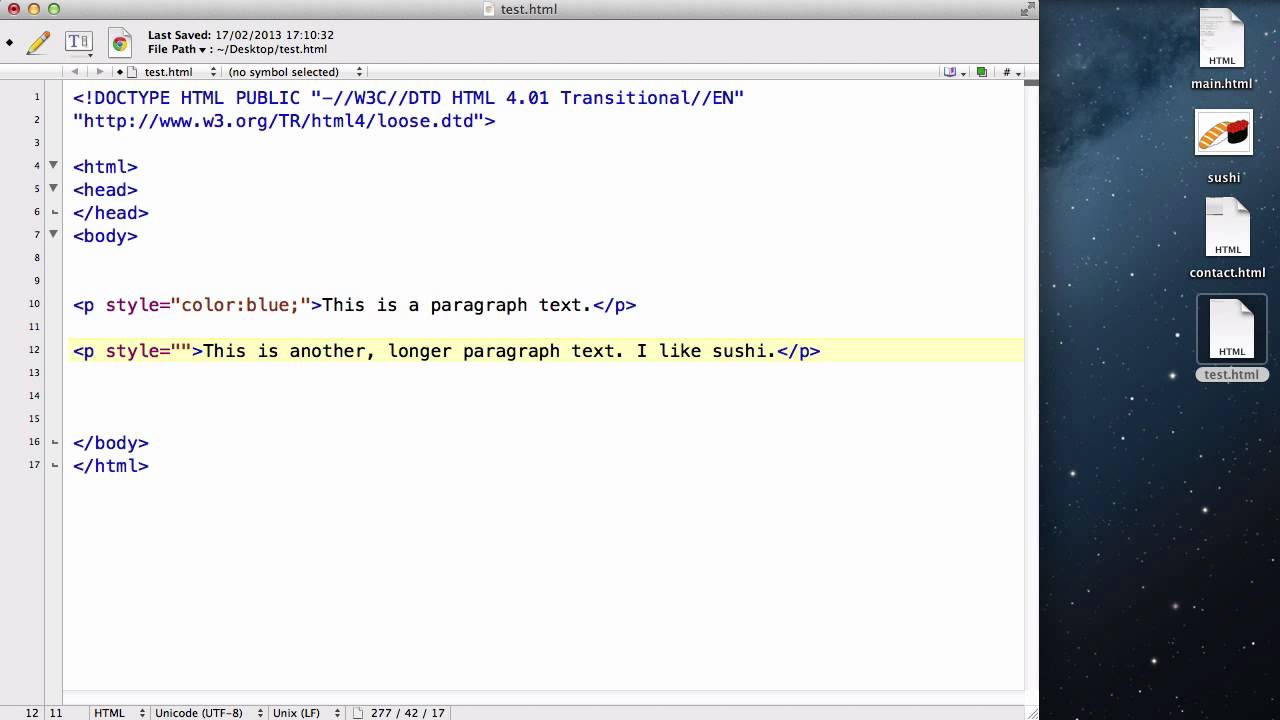Image resolution: width=1280 pixels, height=720 pixels.
Task: Collapse the head tag fold triangle on line 5
Action: pyautogui.click(x=54, y=188)
